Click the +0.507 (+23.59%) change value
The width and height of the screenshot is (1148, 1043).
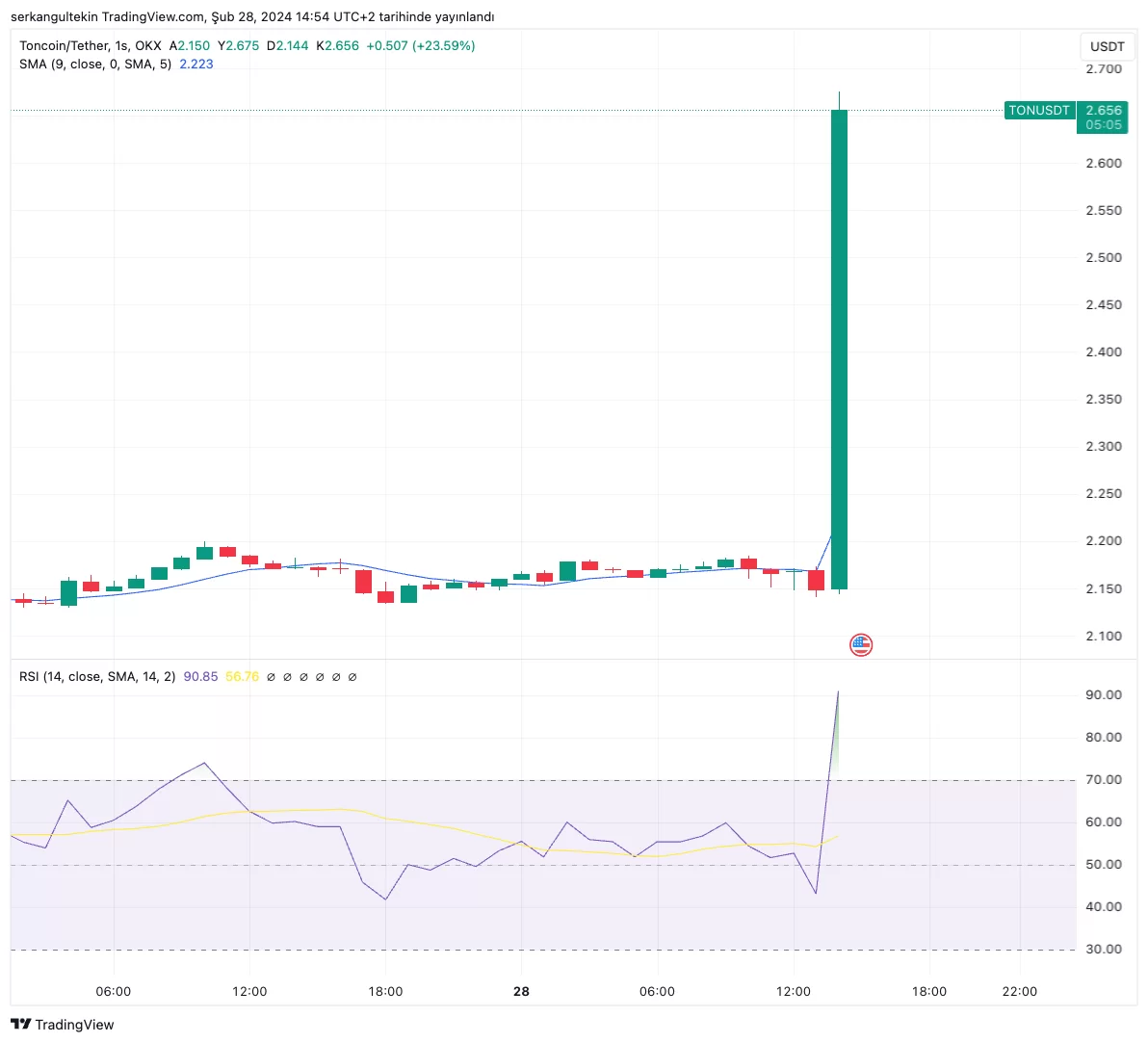(420, 45)
